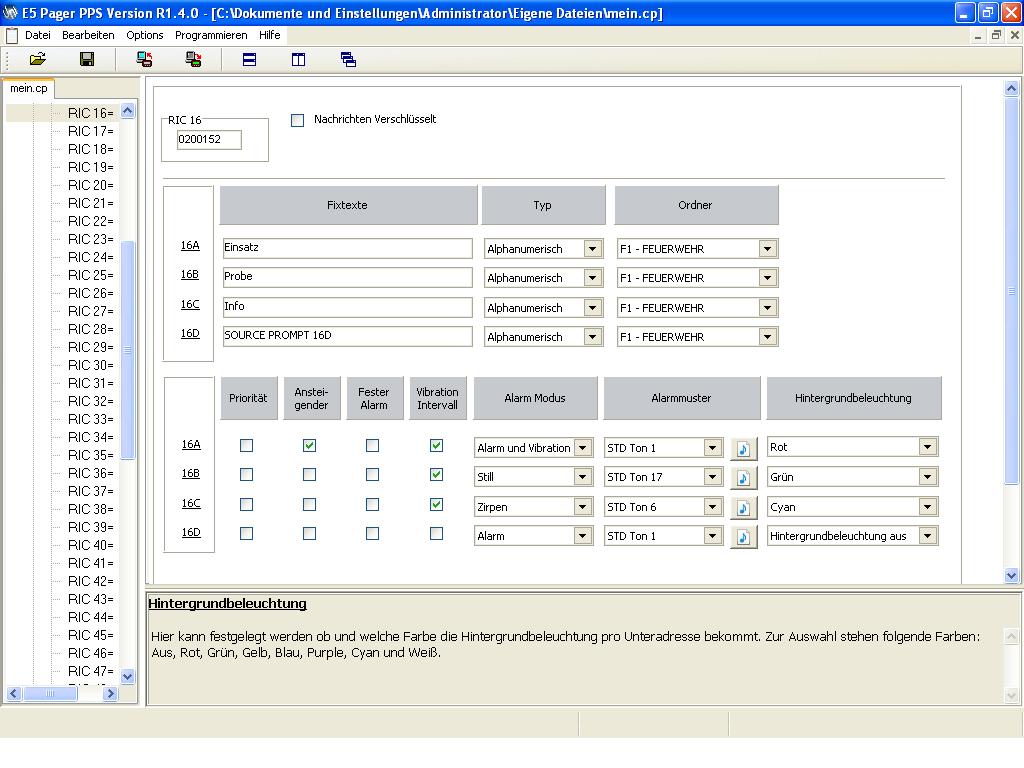
Task: Cascade the windows
Action: coord(348,59)
